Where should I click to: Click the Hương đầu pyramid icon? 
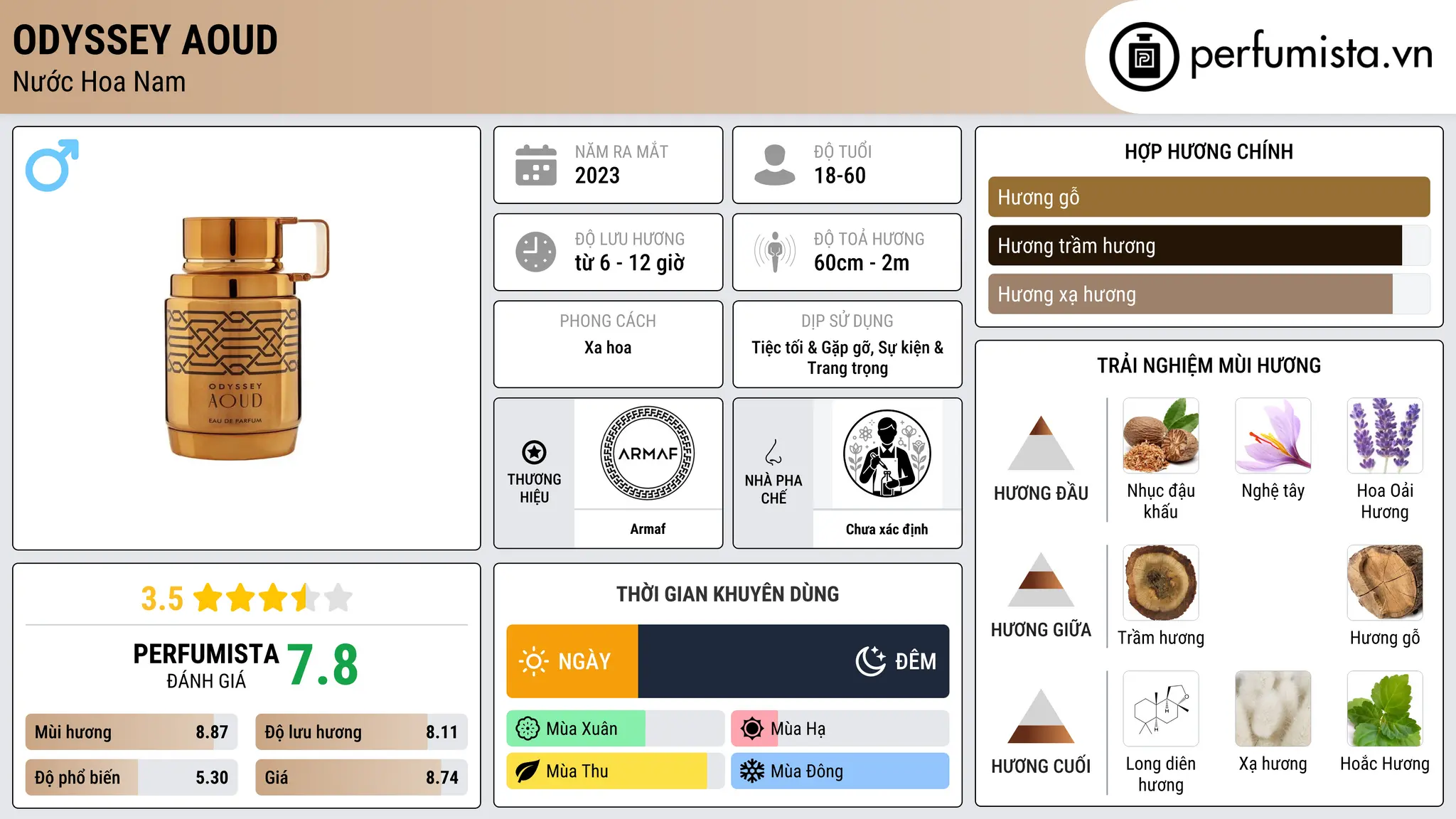point(1041,443)
